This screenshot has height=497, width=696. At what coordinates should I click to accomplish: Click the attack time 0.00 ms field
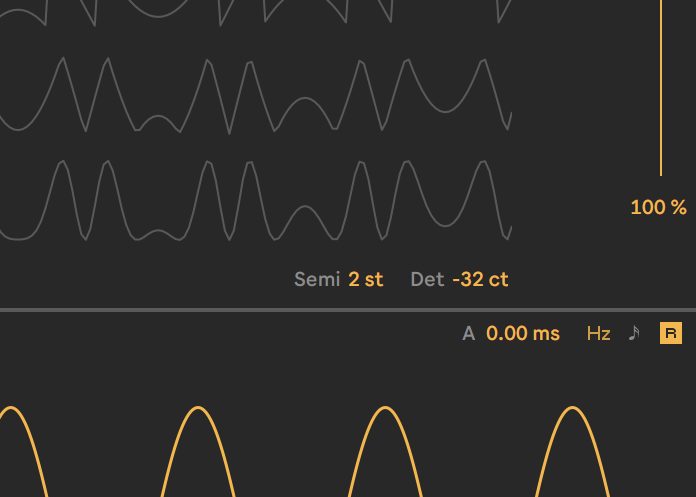point(522,333)
